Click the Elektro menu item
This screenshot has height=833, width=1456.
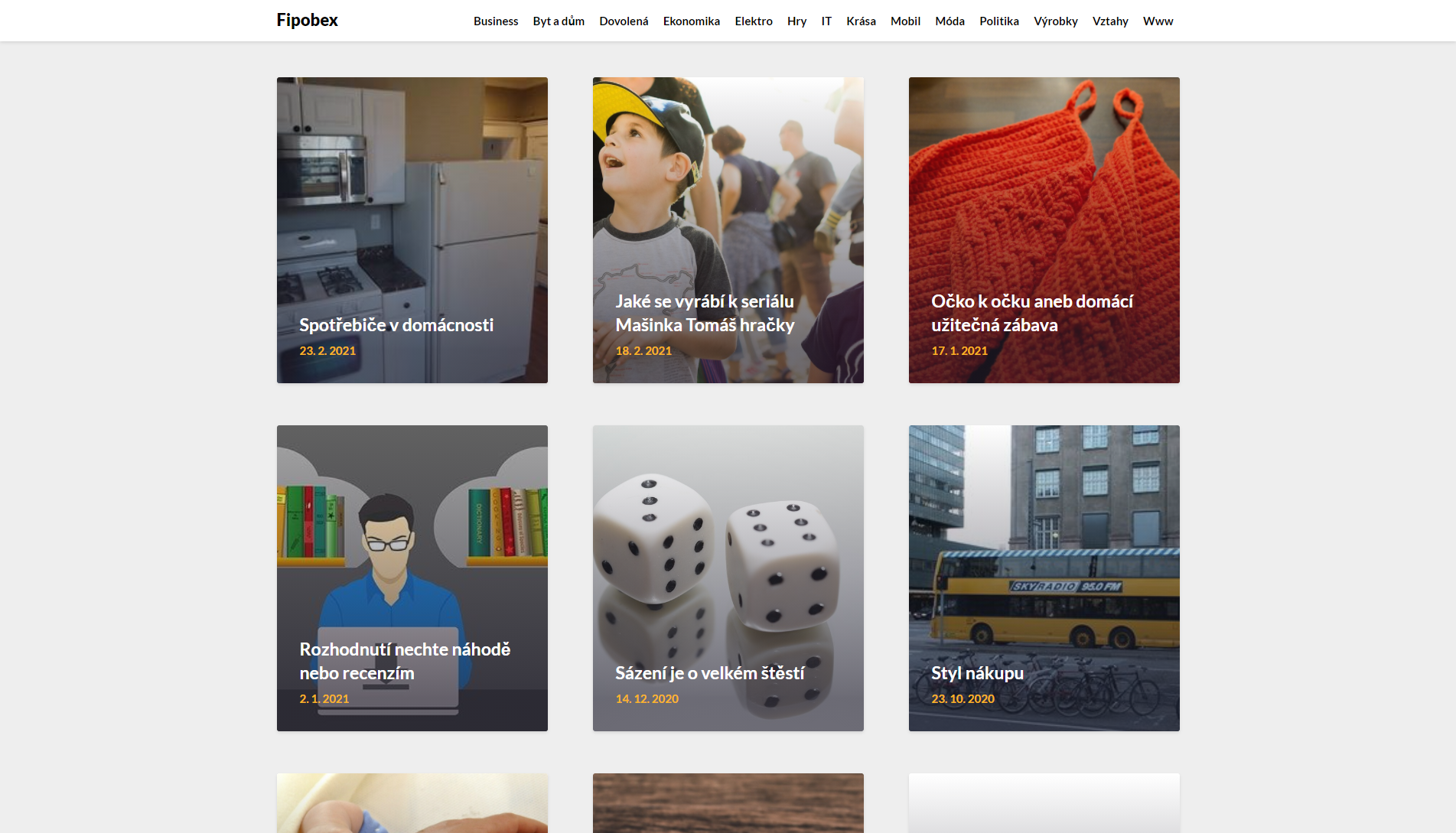pyautogui.click(x=754, y=21)
